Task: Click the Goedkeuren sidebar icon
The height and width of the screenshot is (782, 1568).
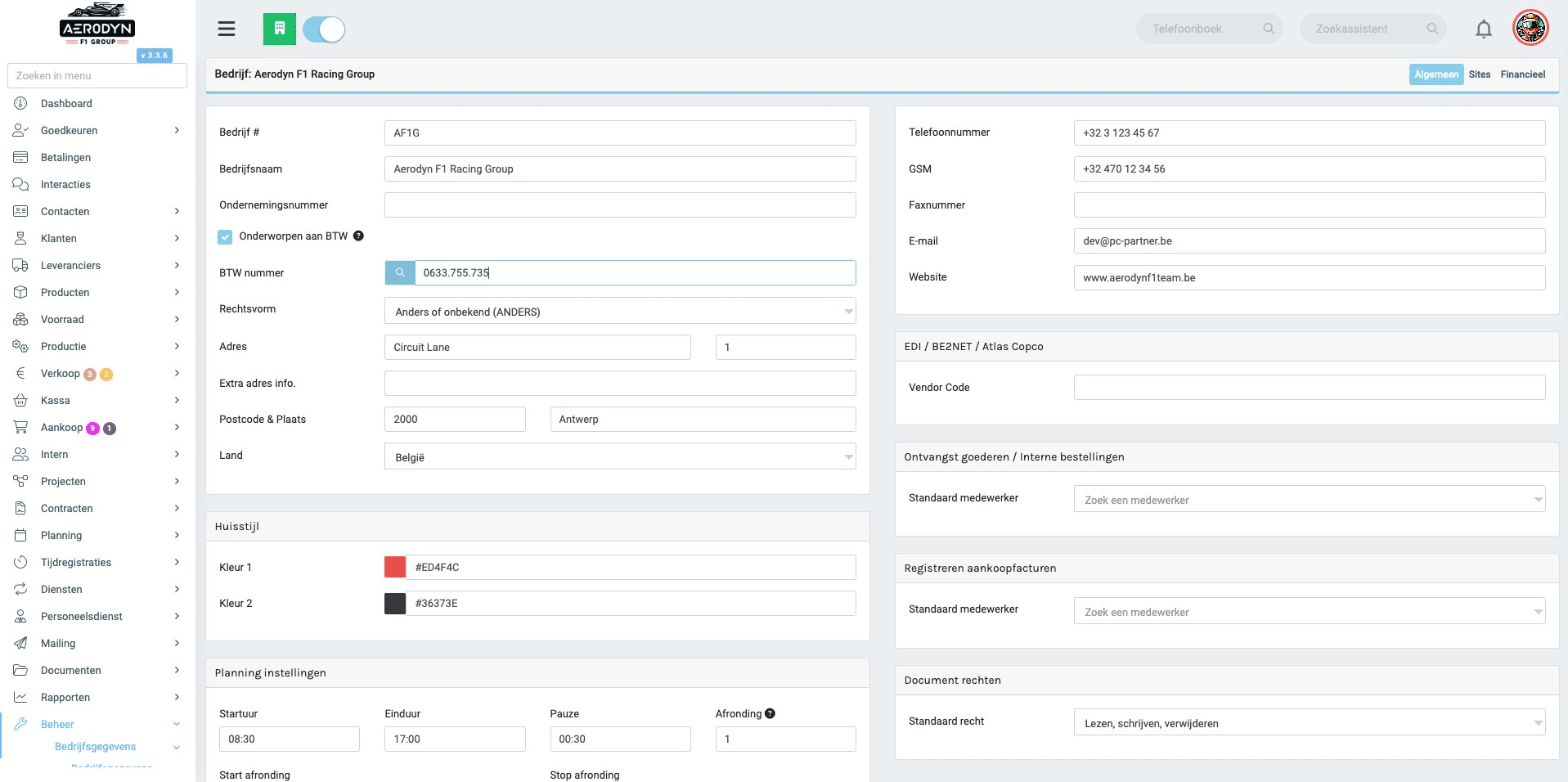Action: [x=20, y=130]
